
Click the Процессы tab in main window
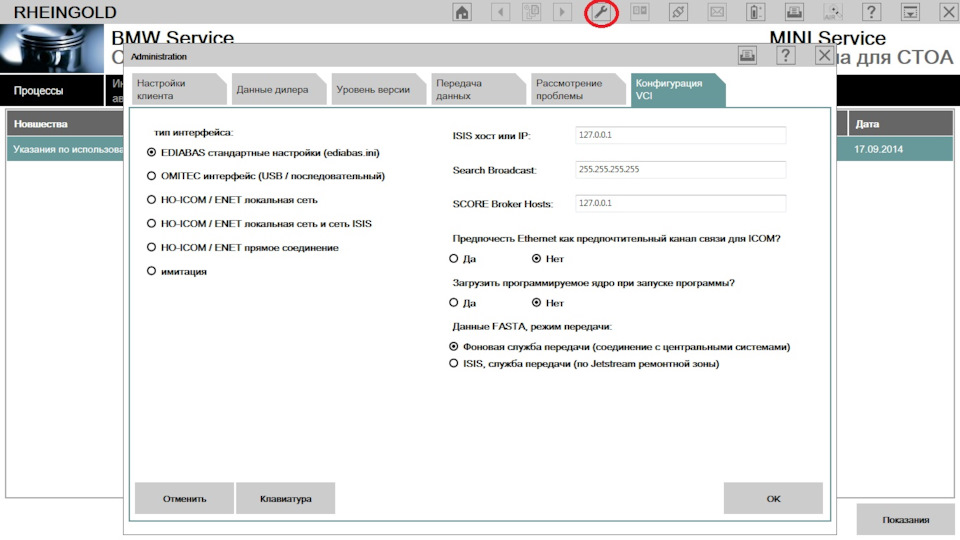(51, 91)
